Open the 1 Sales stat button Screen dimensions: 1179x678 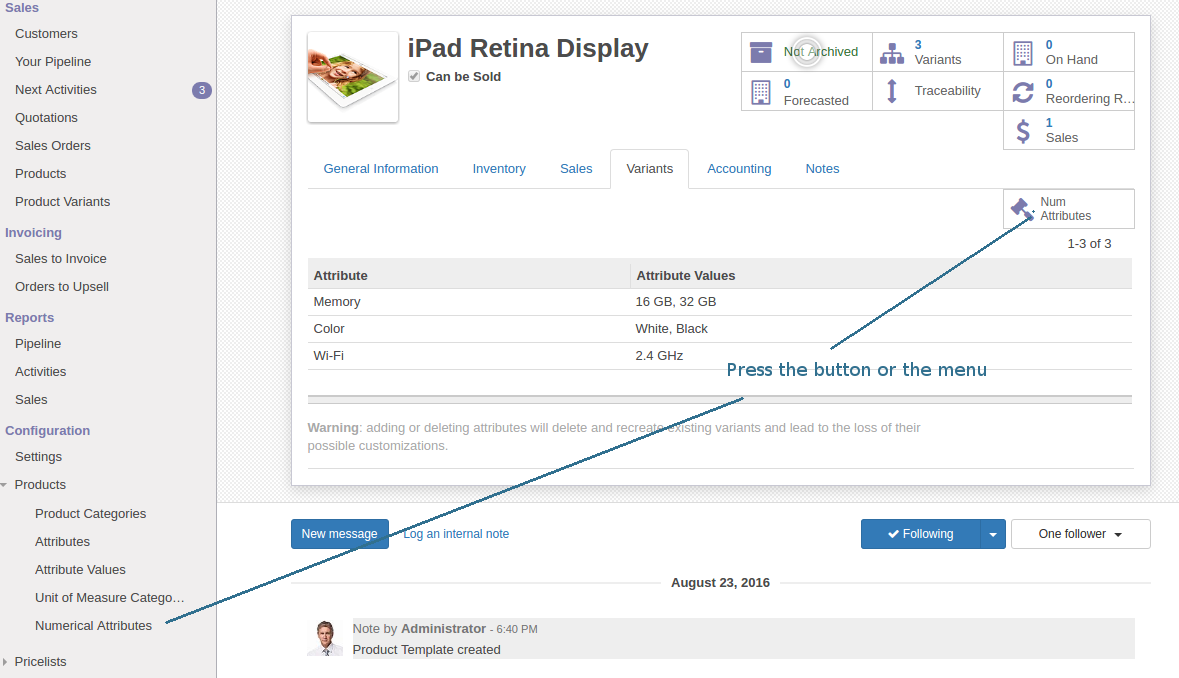(1068, 131)
